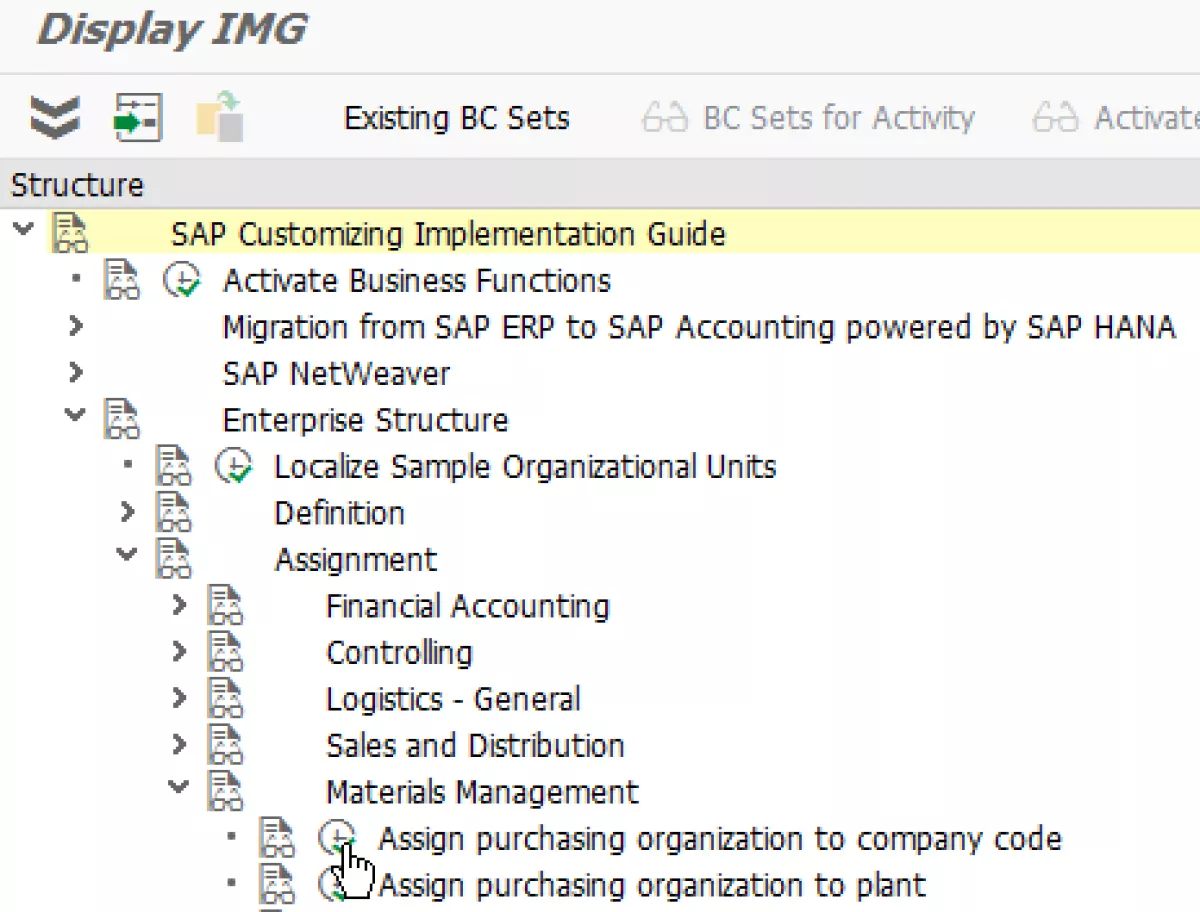Screen dimensions: 1200x912
Task: Expand the Definition node
Action: click(127, 512)
